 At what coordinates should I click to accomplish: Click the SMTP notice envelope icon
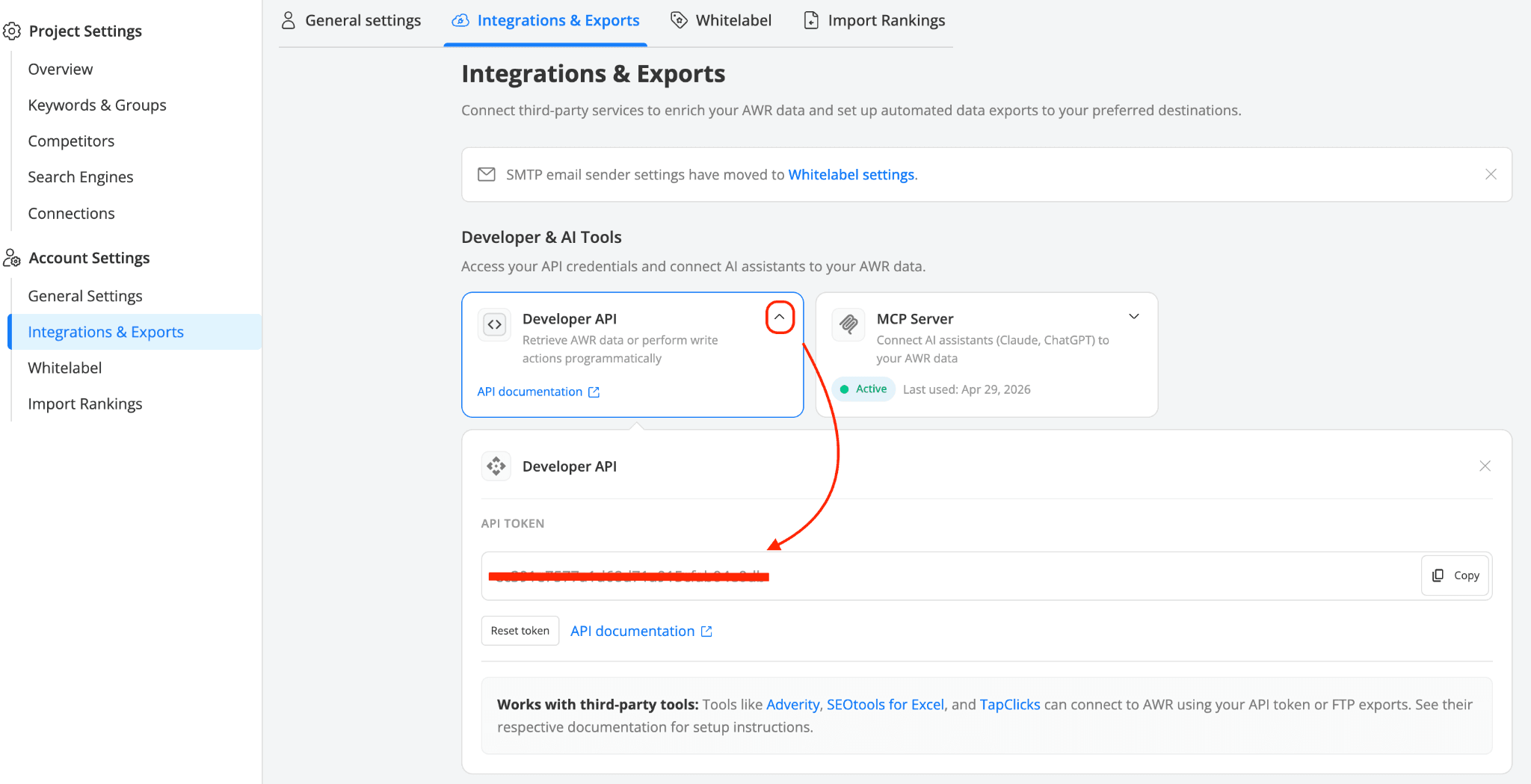487,174
